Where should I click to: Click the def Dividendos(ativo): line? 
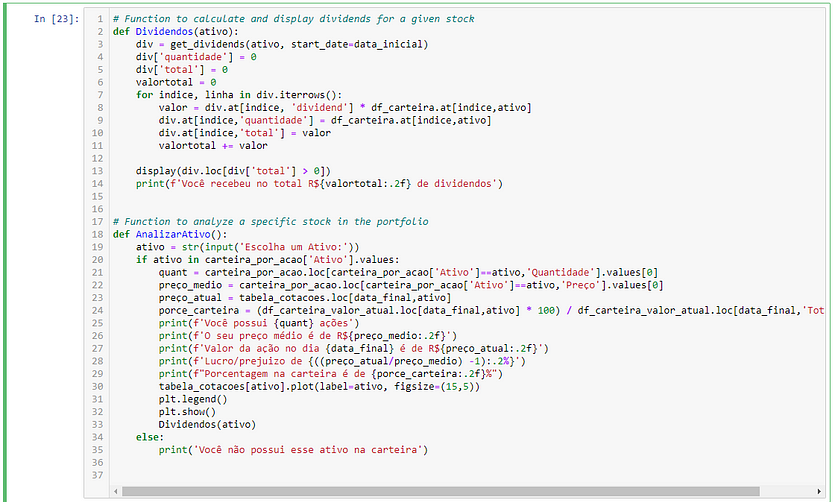[176, 31]
